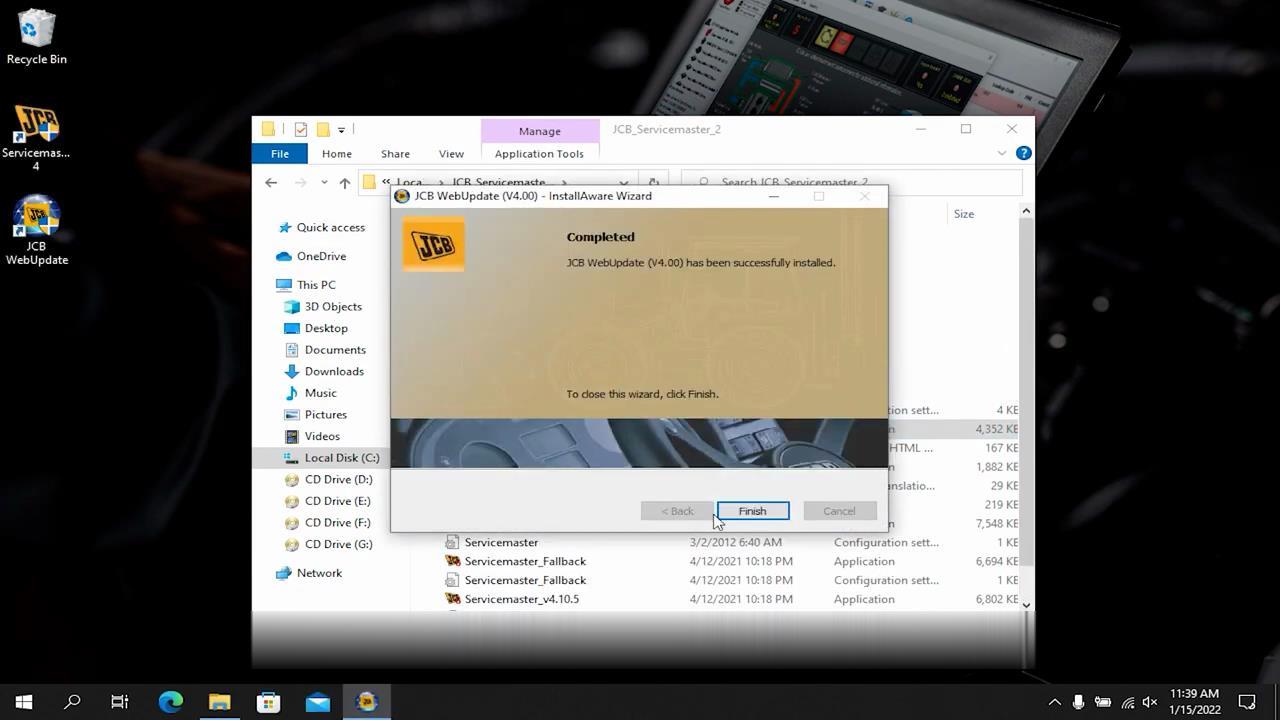Click the Manage contextual tab header

[539, 131]
